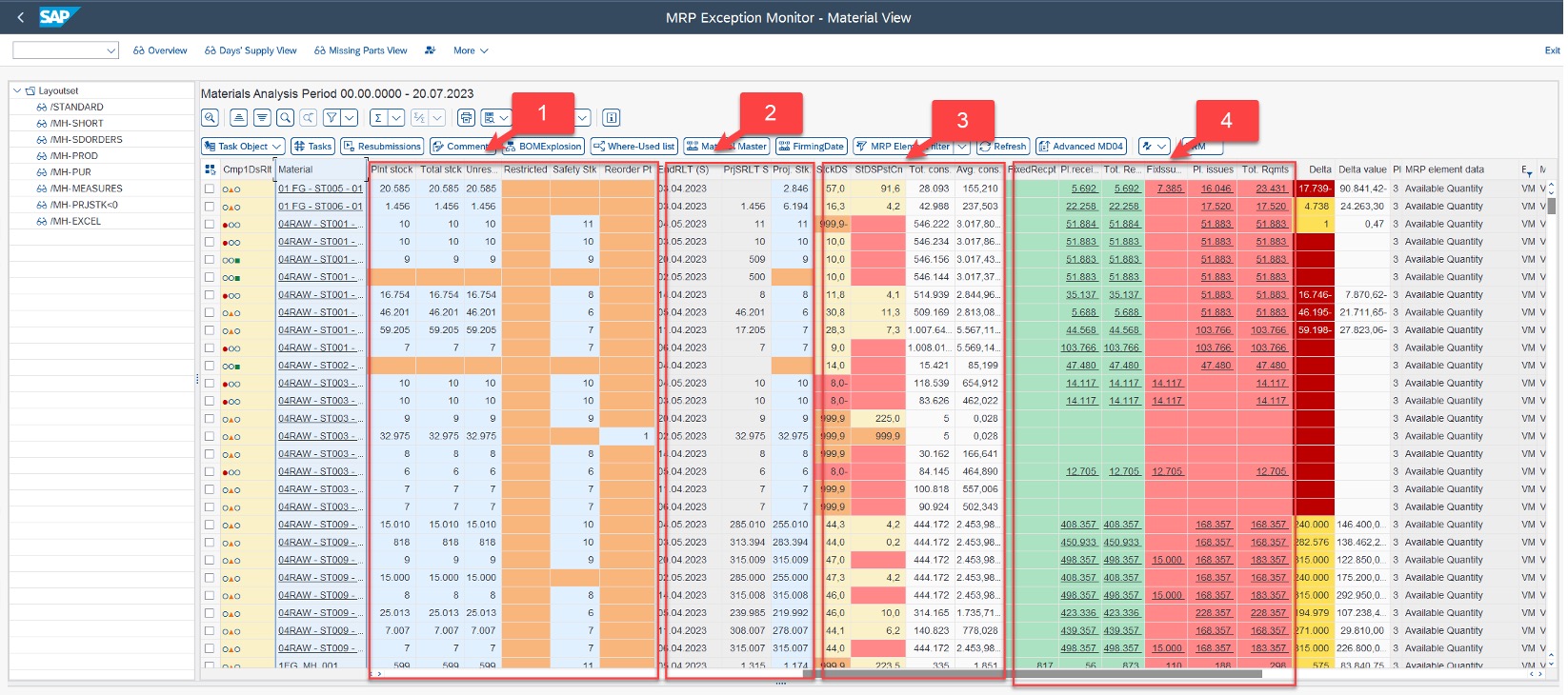Click the yellow Delta cell showing 4.738
The width and height of the screenshot is (1568, 695).
tap(1315, 206)
